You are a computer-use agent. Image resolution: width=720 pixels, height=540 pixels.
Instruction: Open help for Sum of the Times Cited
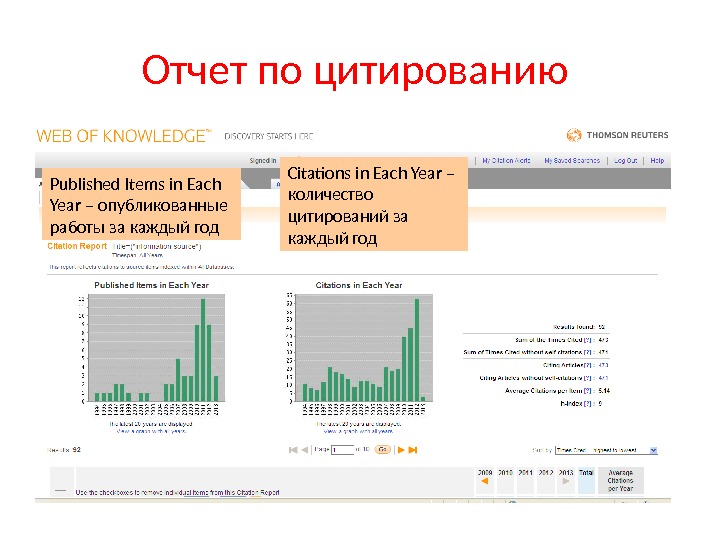587,340
